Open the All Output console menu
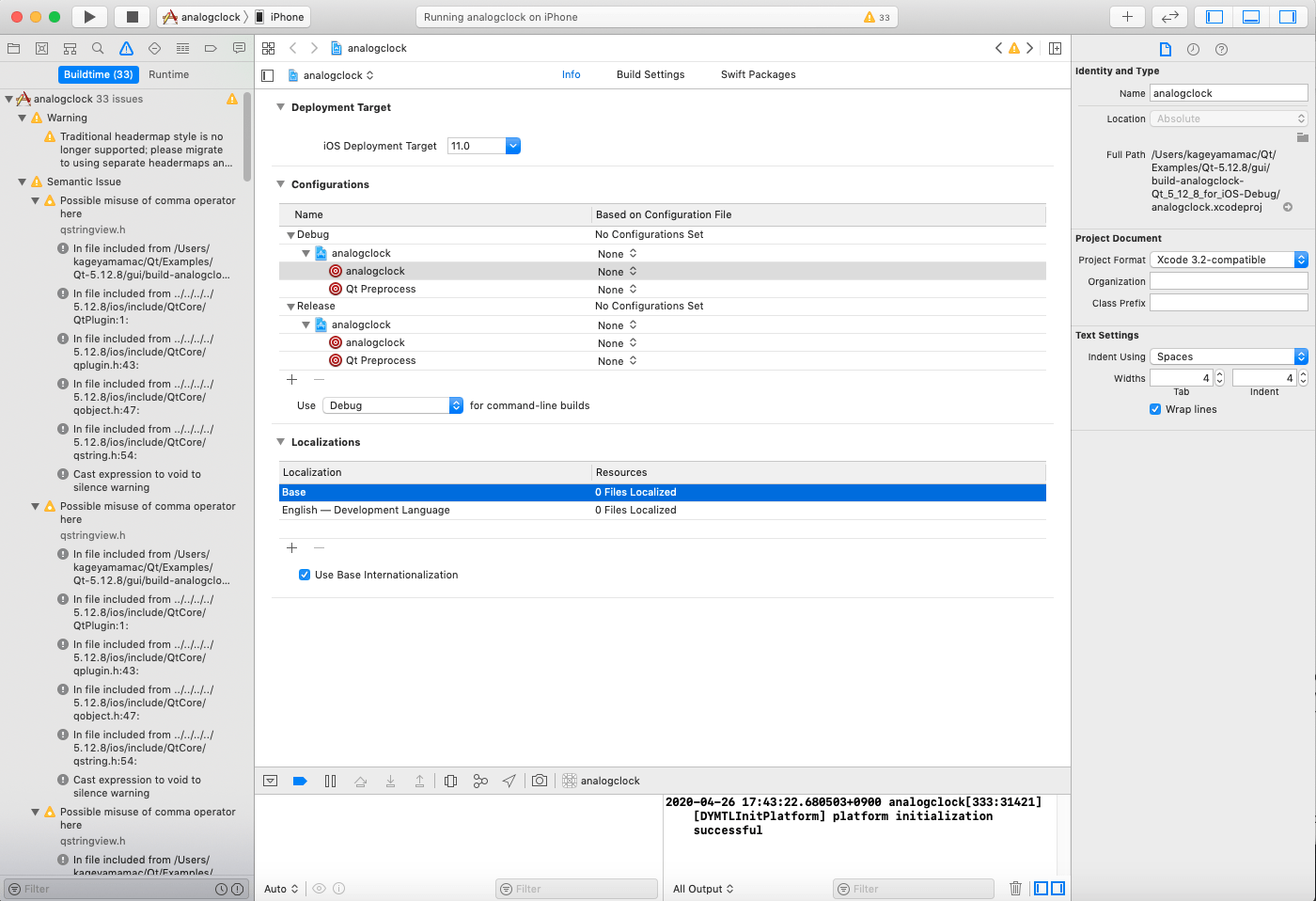The height and width of the screenshot is (901, 1316). tap(703, 889)
